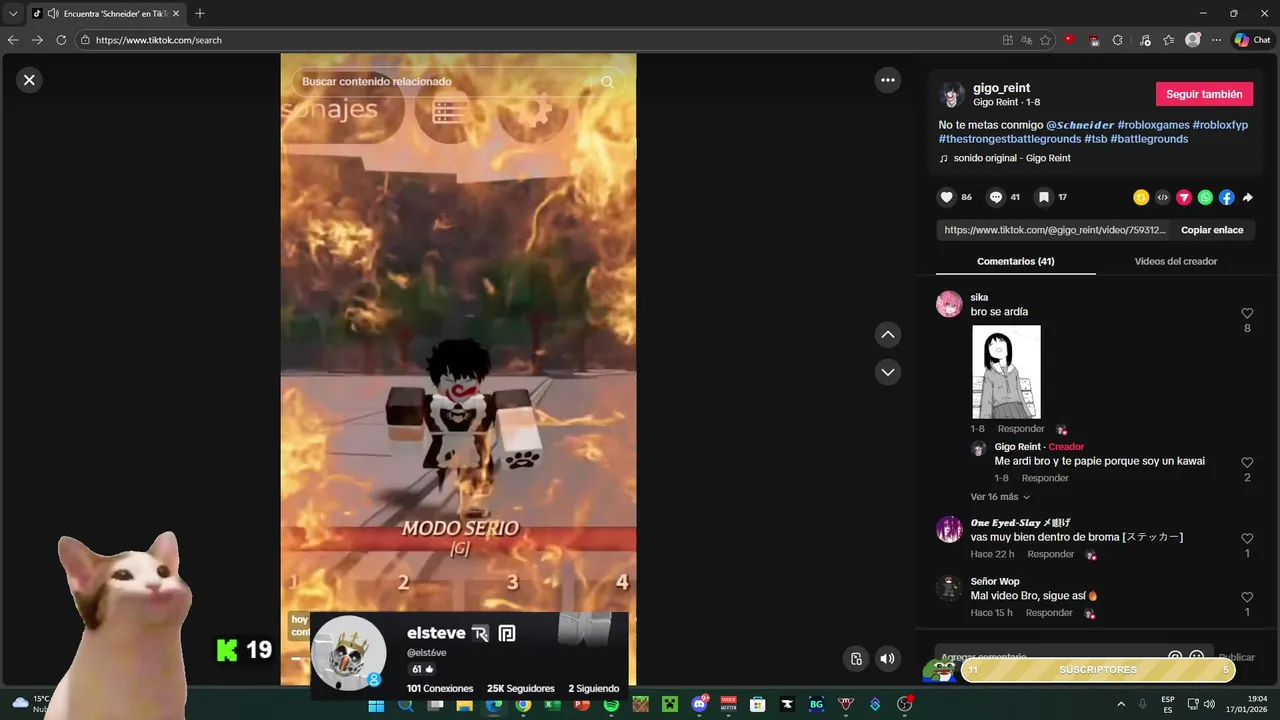This screenshot has height=720, width=1280.
Task: Switch to Comentarios (41) tab
Action: (x=1016, y=261)
